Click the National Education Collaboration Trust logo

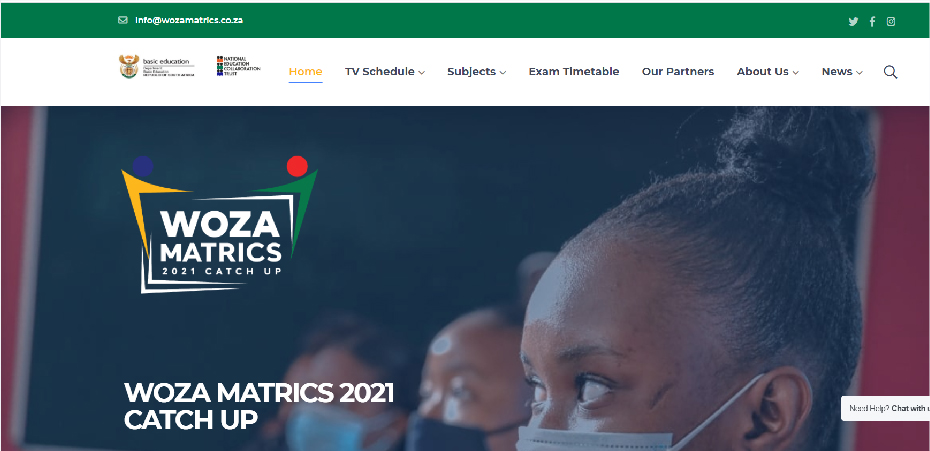click(238, 66)
